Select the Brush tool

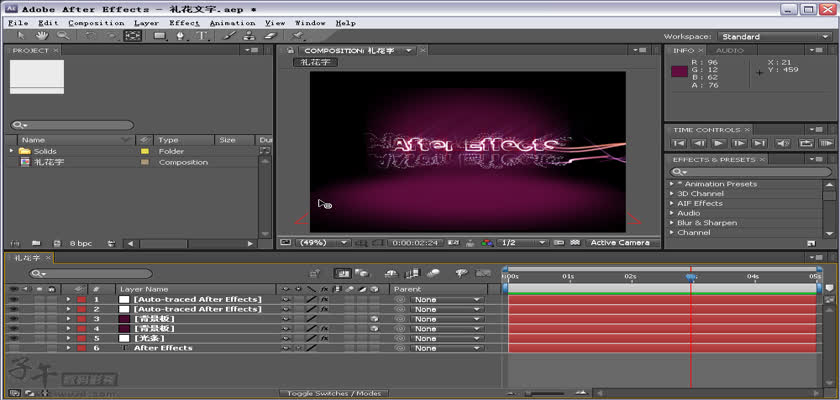[229, 36]
